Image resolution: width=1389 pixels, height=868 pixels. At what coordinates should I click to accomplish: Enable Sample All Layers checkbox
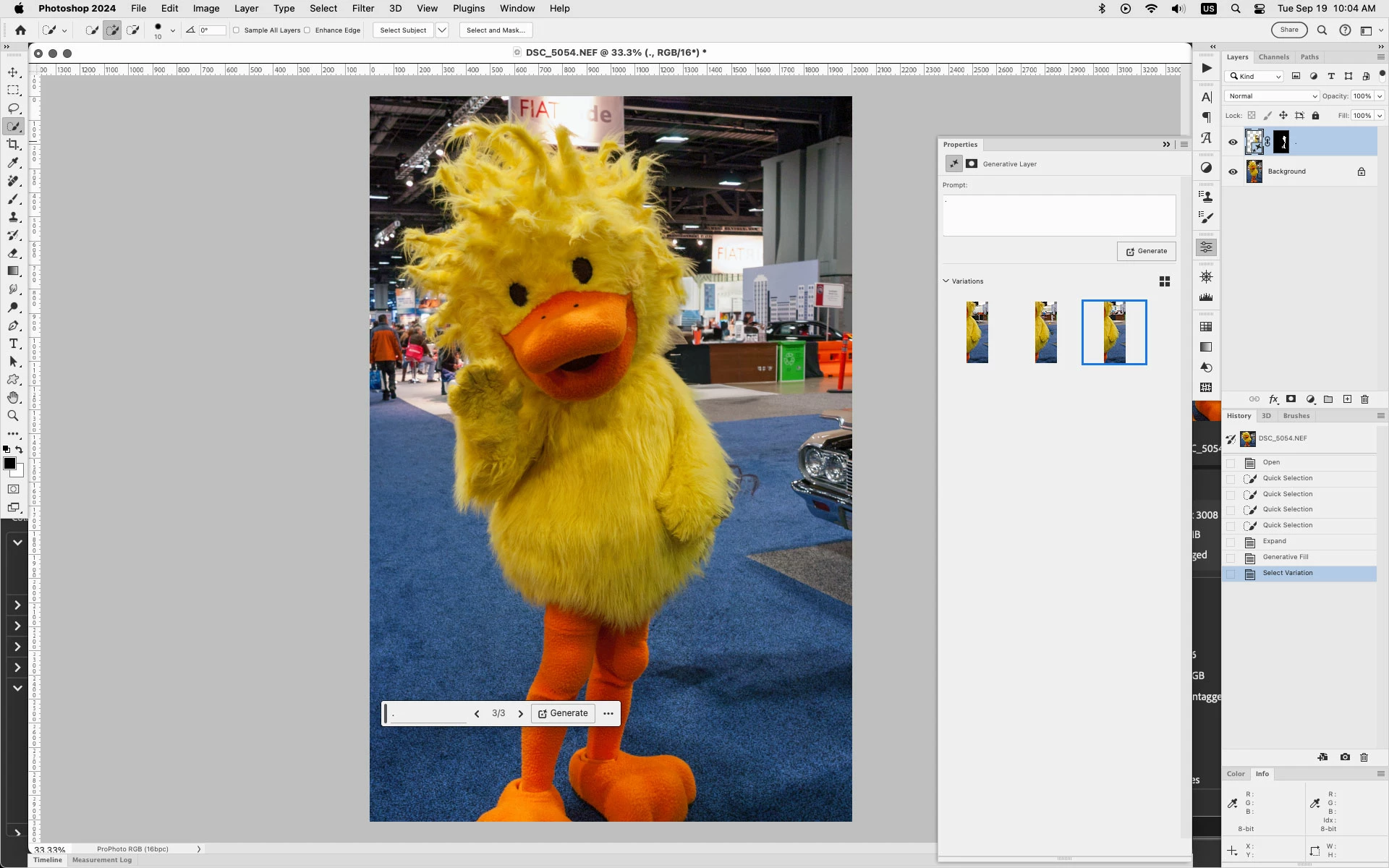pos(237,30)
